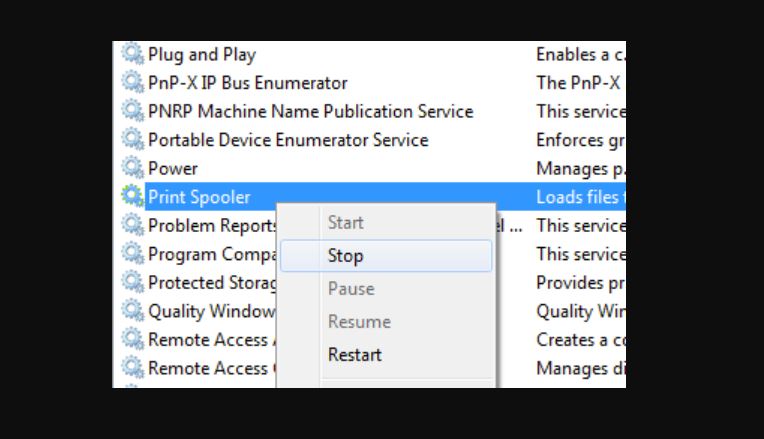Click the greyed-out Start menu entry
764x439 pixels.
pos(345,223)
